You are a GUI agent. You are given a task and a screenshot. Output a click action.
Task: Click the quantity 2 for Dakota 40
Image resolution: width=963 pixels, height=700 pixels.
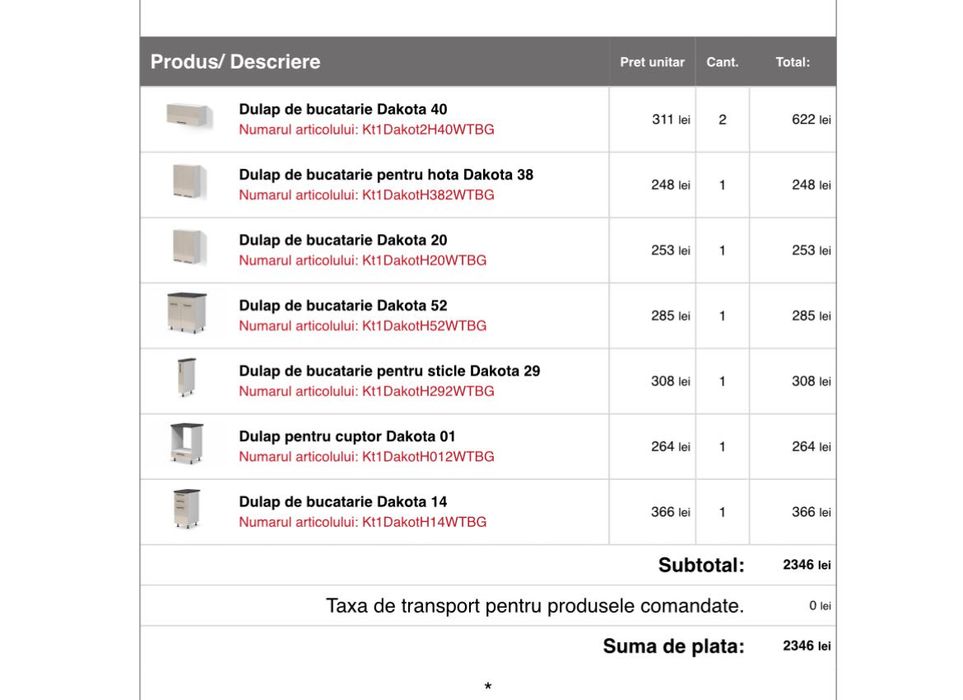pos(722,120)
